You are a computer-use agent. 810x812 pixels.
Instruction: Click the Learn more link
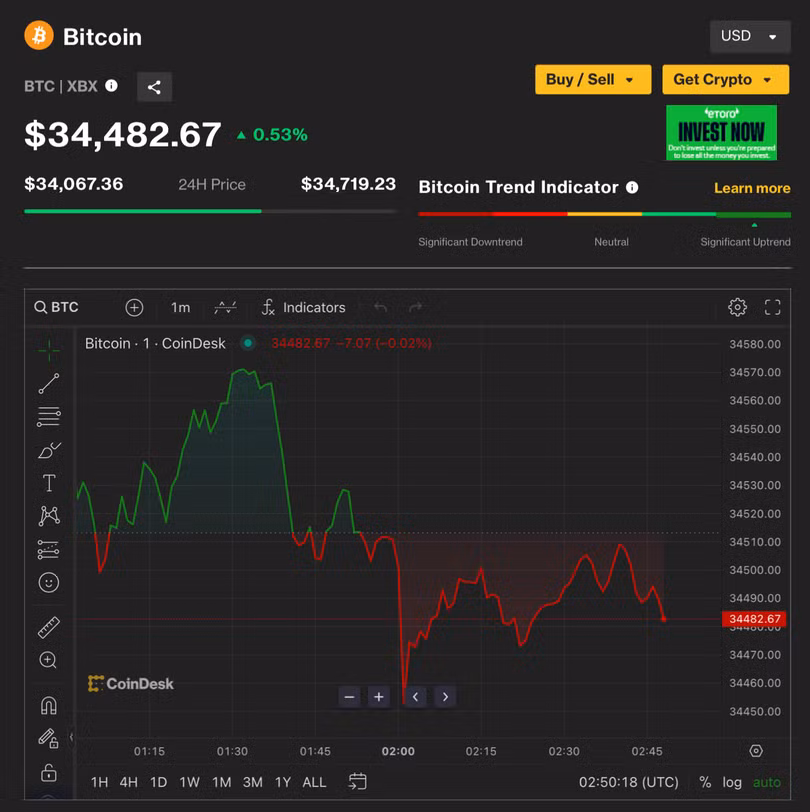[x=751, y=188]
